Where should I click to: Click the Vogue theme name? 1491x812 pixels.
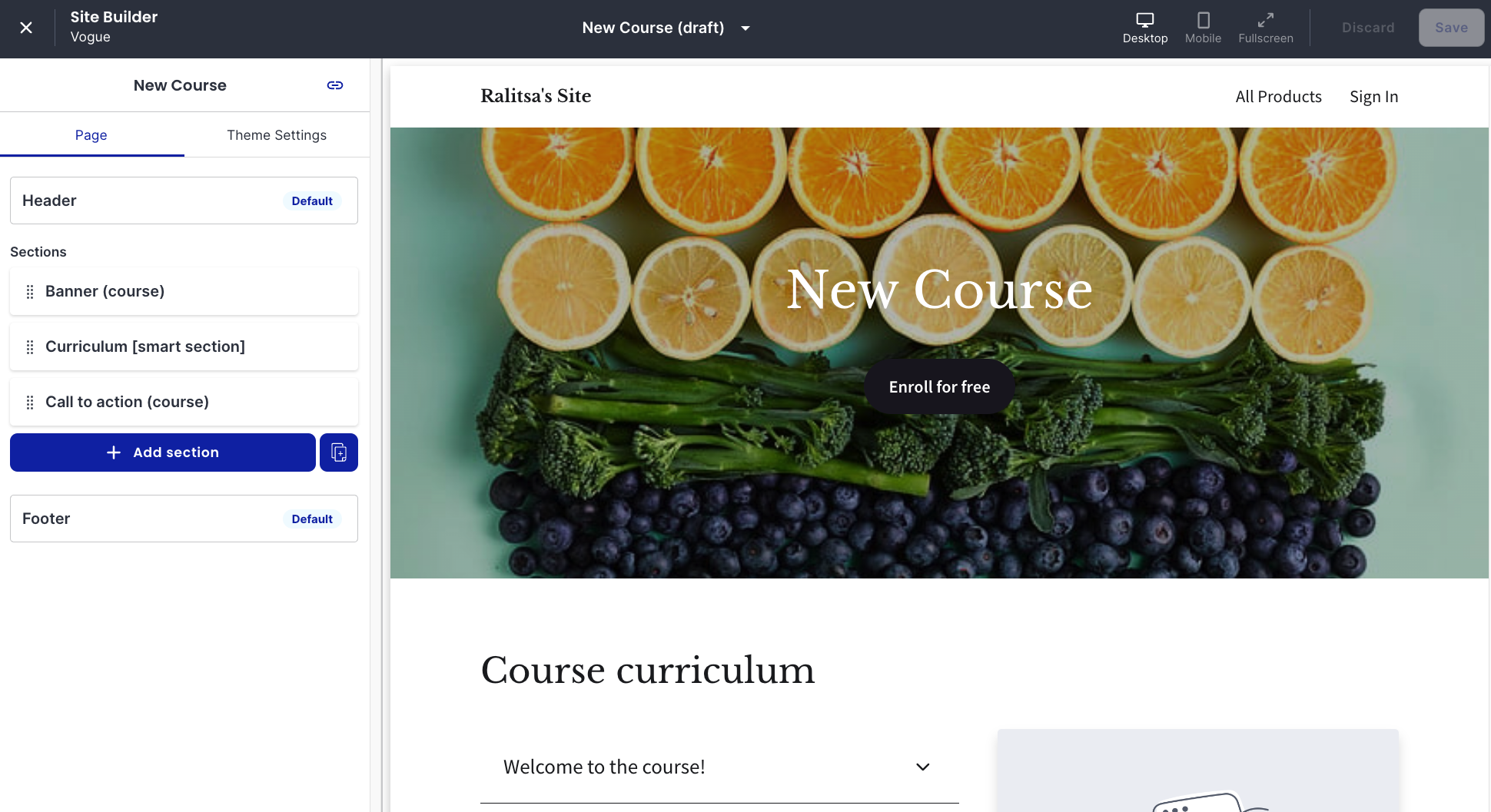(x=91, y=37)
